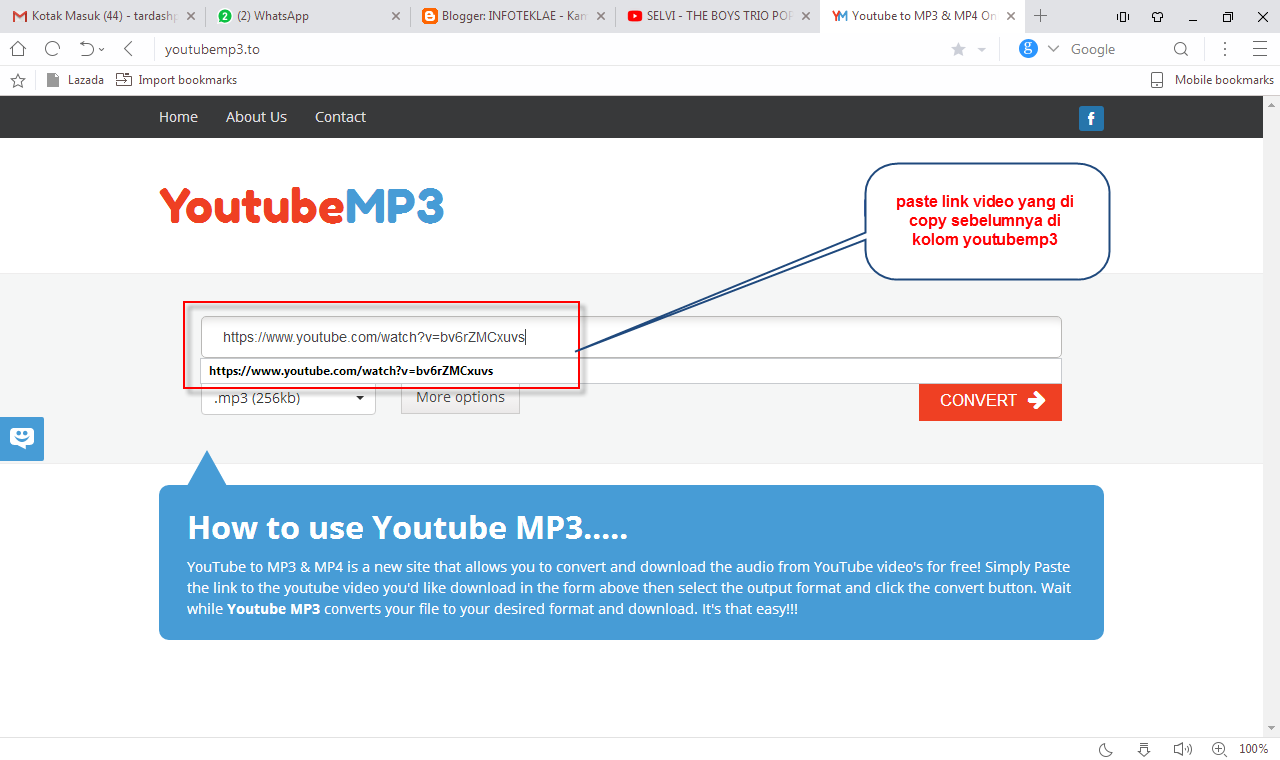Open a new tab with plus button

[1041, 16]
